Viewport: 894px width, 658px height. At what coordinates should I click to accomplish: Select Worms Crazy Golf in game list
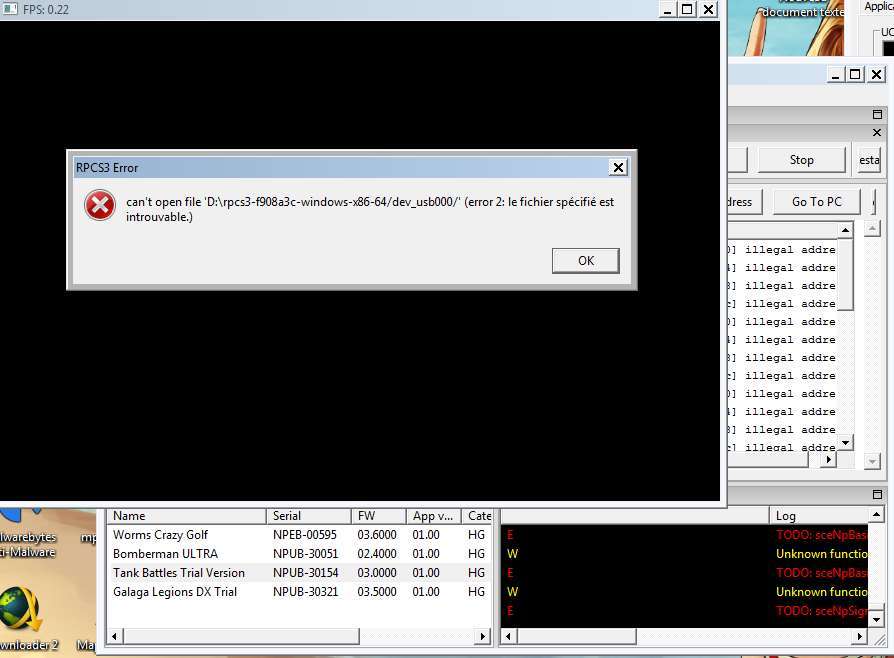[x=160, y=535]
